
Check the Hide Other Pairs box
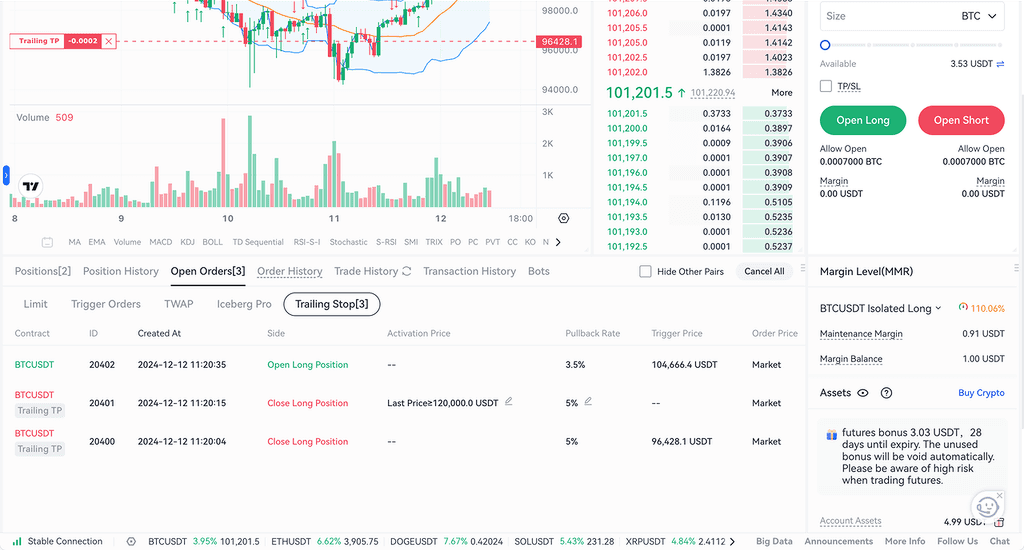[645, 271]
